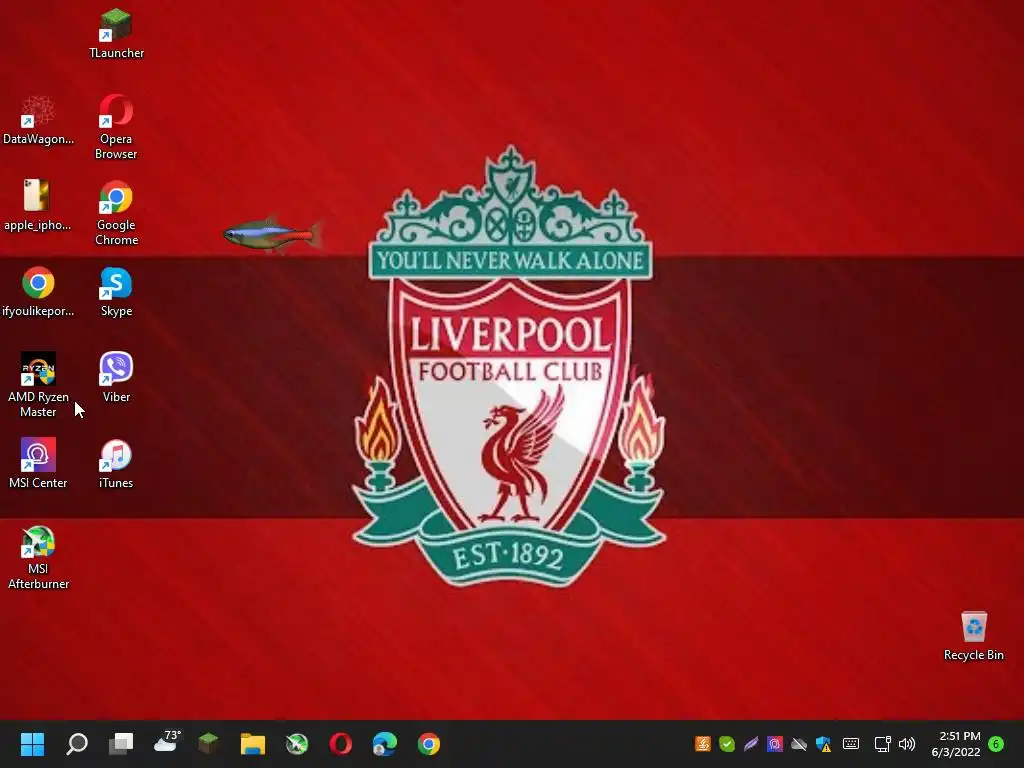Open File Explorer from the taskbar
This screenshot has height=768, width=1024.
253,744
